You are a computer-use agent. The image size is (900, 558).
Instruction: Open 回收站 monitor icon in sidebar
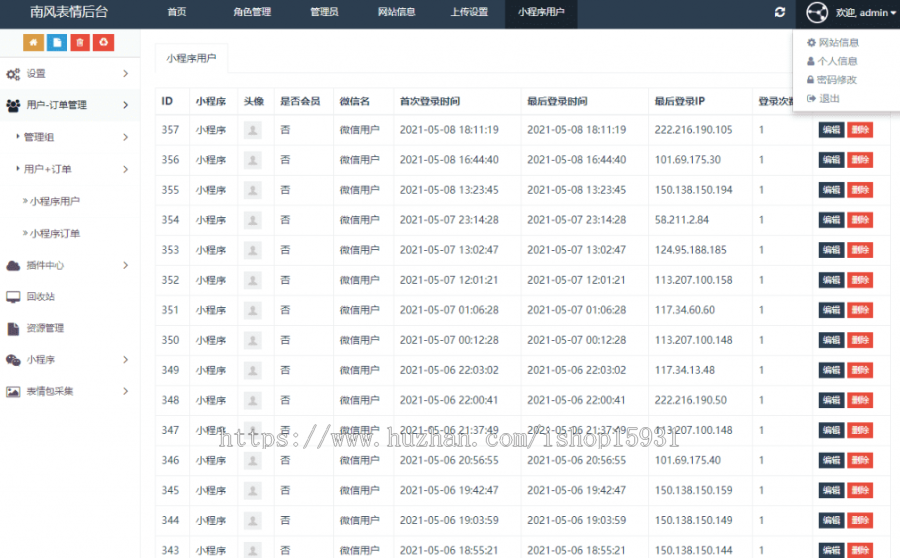(x=14, y=296)
